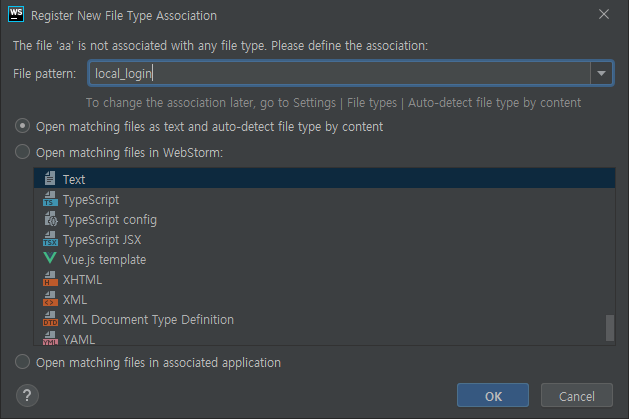Screen dimensions: 629x419
Task: Click the WebStorm logo in title bar
Action: click(16, 15)
